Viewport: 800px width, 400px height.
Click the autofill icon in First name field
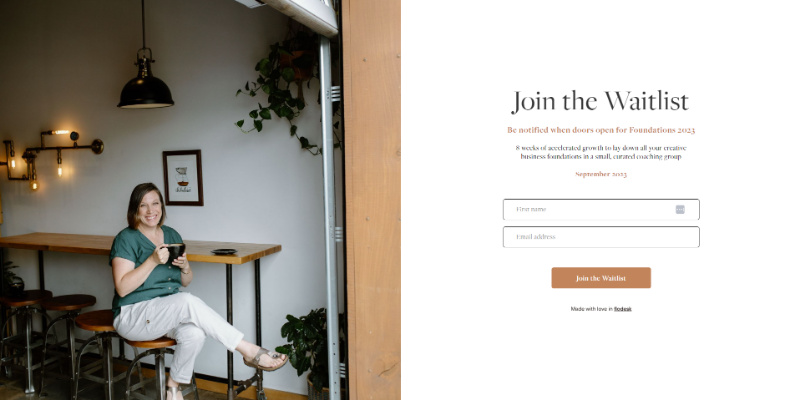tap(680, 209)
